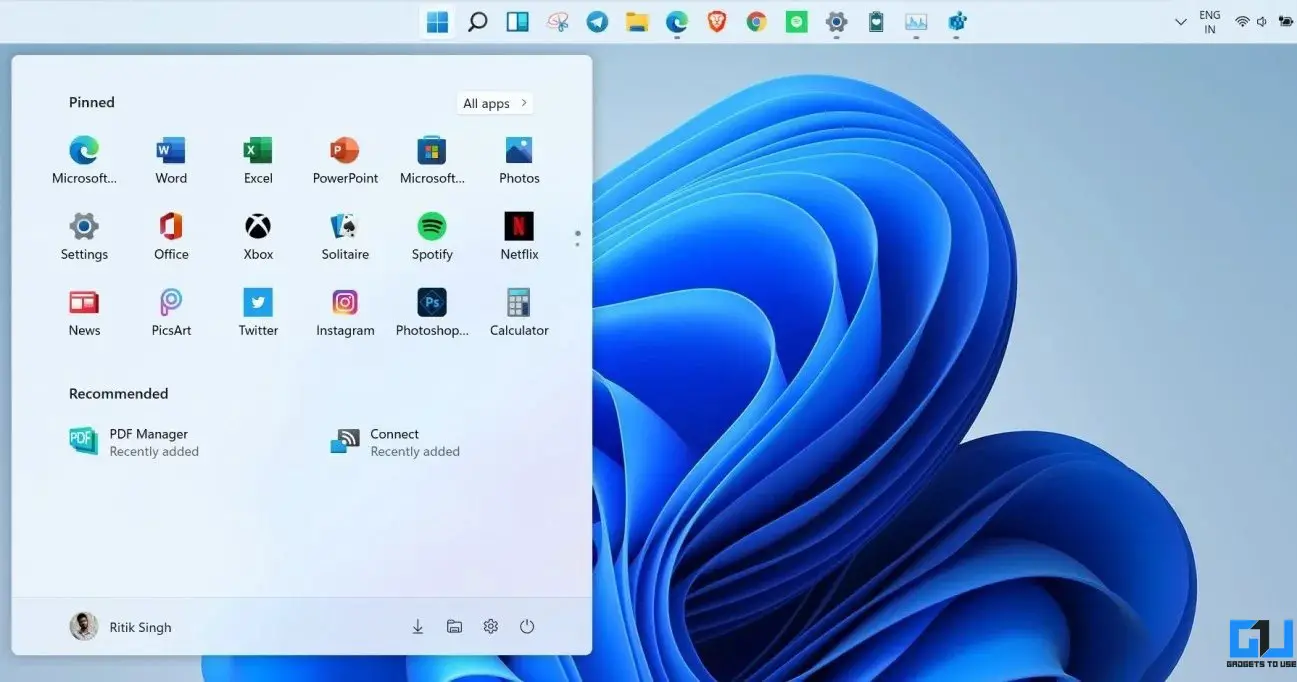The width and height of the screenshot is (1297, 682).
Task: Open Spotify from the taskbar
Action: tap(796, 22)
